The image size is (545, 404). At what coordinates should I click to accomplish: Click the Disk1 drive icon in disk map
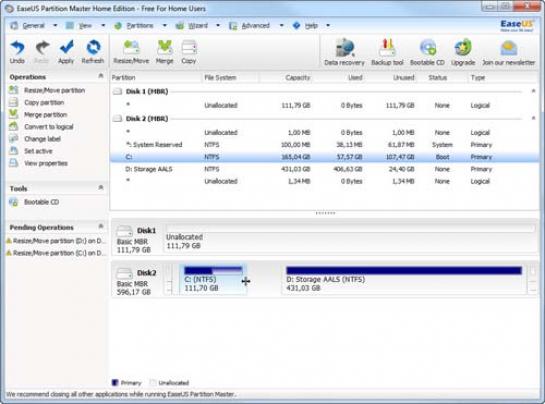[124, 231]
